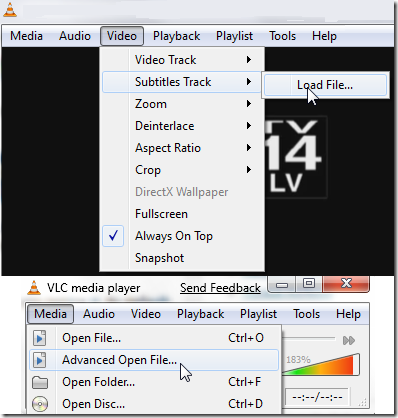The image size is (398, 418).
Task: Click the Open Disc icon
Action: click(x=40, y=404)
